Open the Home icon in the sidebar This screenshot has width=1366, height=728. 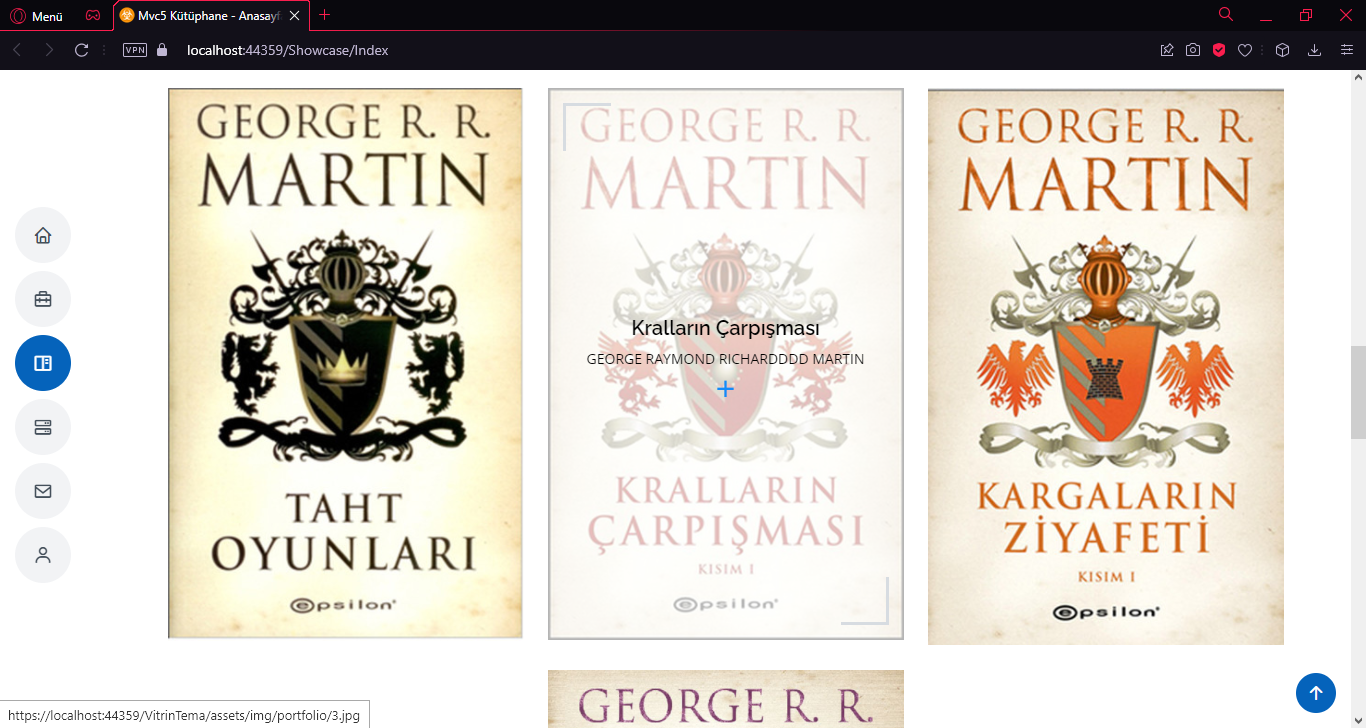click(x=43, y=235)
